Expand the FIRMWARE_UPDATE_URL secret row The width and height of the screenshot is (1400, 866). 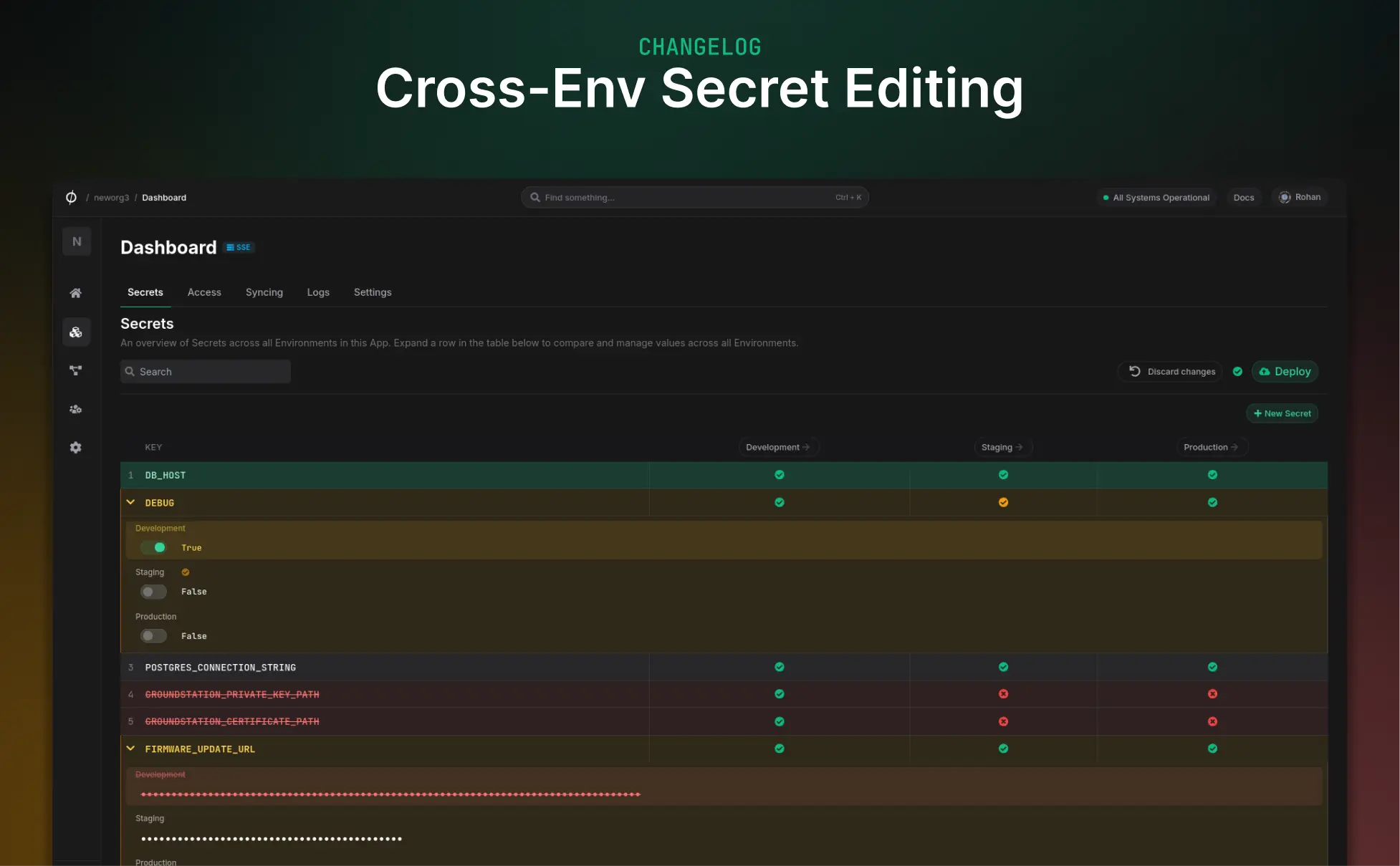[x=130, y=748]
